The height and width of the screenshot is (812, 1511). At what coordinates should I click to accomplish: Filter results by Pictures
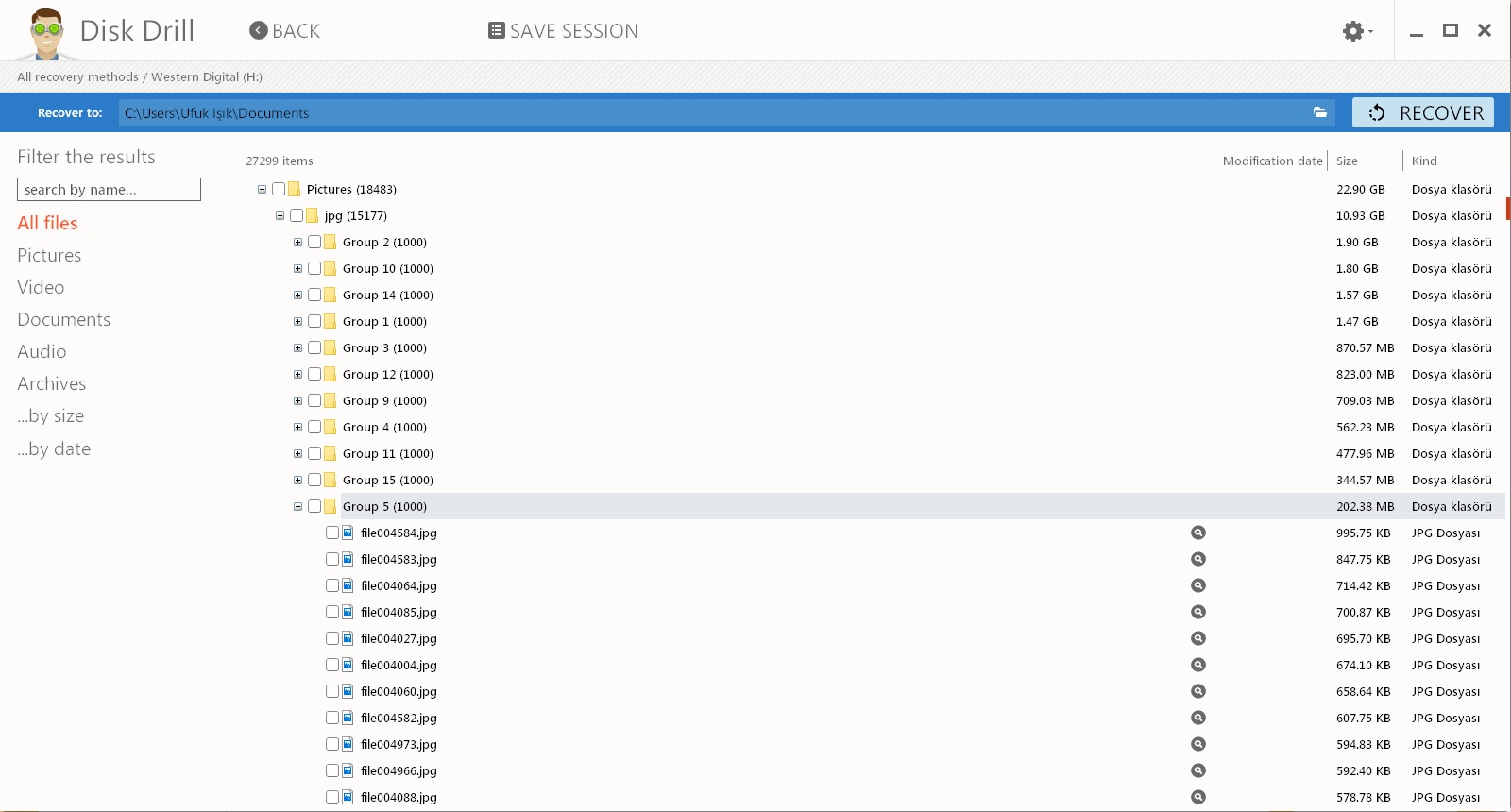coord(49,255)
